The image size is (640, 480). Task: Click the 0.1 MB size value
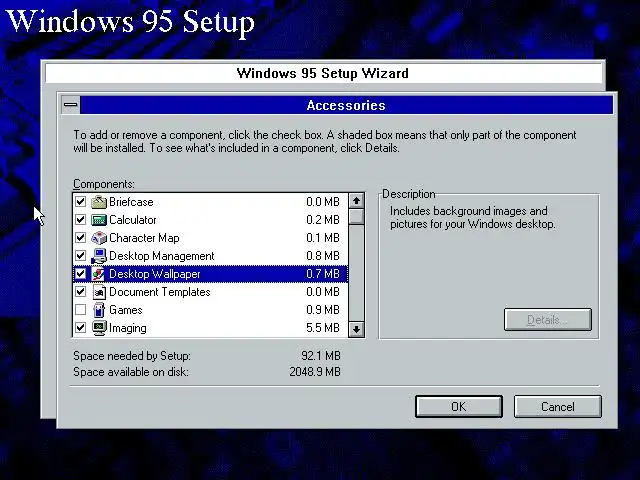323,238
